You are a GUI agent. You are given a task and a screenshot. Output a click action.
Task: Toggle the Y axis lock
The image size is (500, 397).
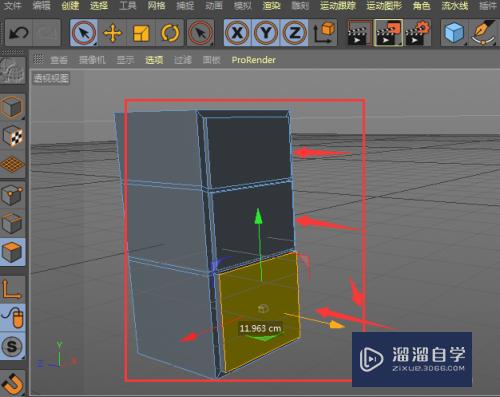(266, 33)
